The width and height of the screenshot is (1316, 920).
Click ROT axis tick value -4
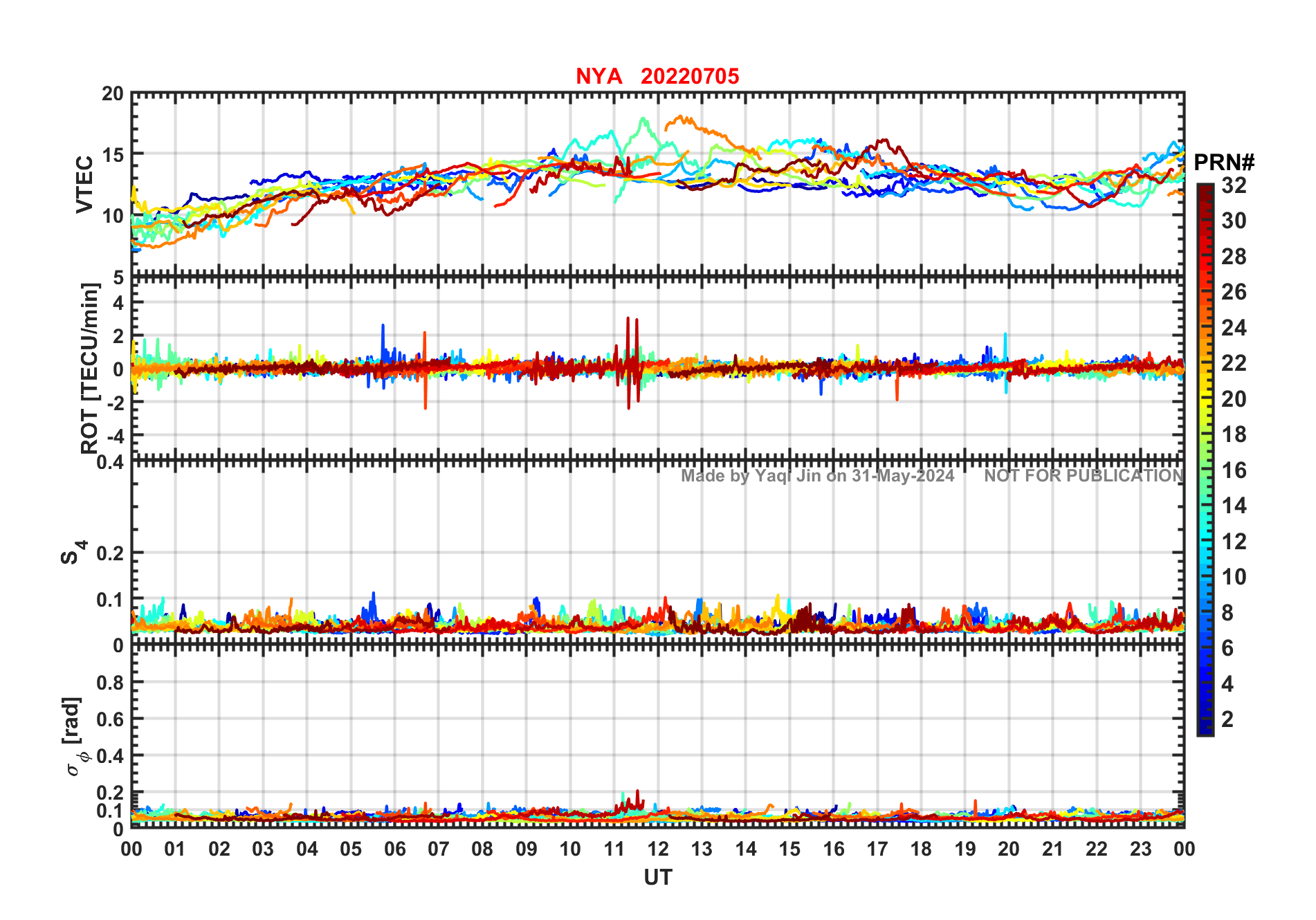[x=116, y=436]
